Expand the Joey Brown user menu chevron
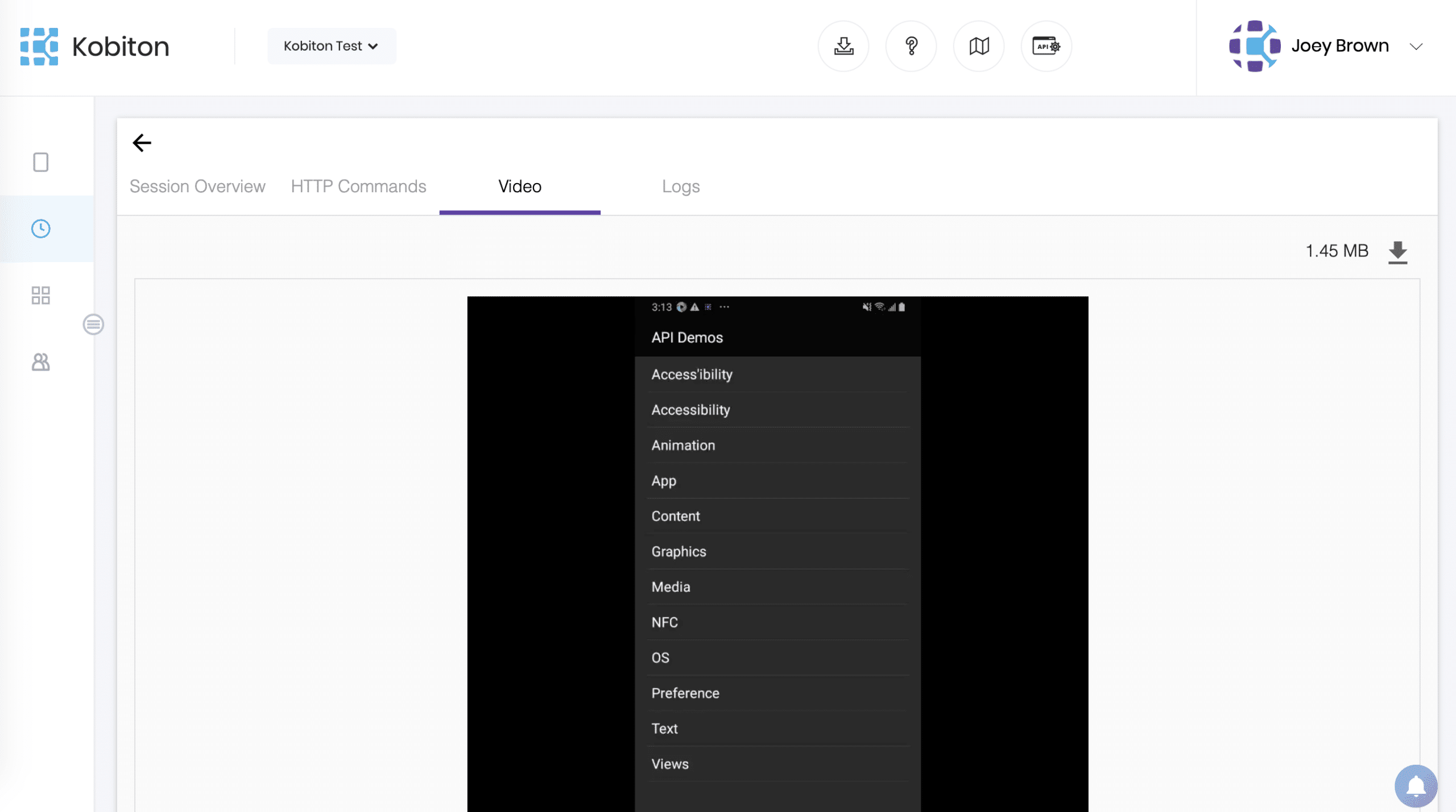The height and width of the screenshot is (812, 1456). pos(1416,47)
